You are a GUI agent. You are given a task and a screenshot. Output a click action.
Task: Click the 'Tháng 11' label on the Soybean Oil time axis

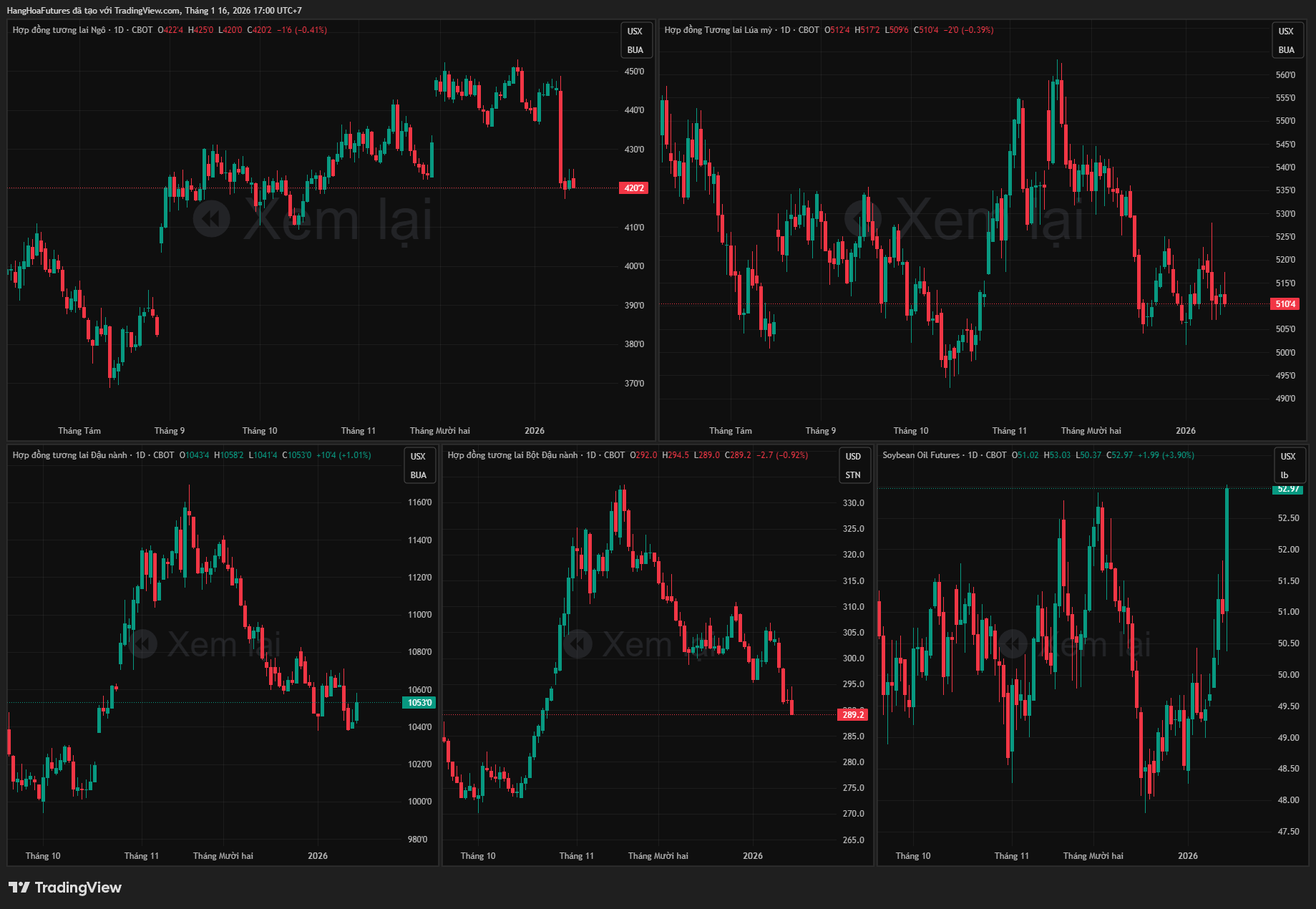(1011, 856)
